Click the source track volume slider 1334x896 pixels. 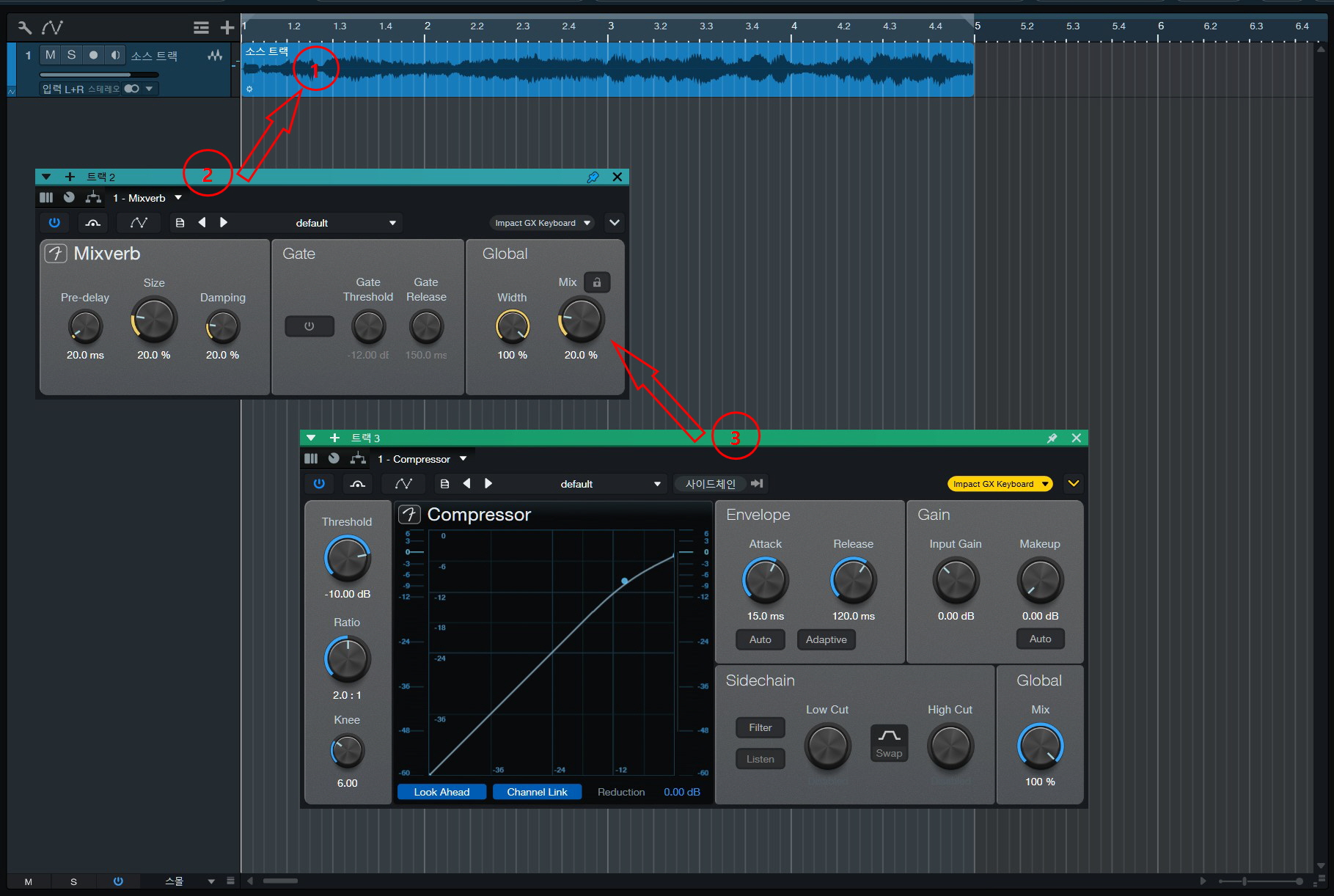click(99, 74)
